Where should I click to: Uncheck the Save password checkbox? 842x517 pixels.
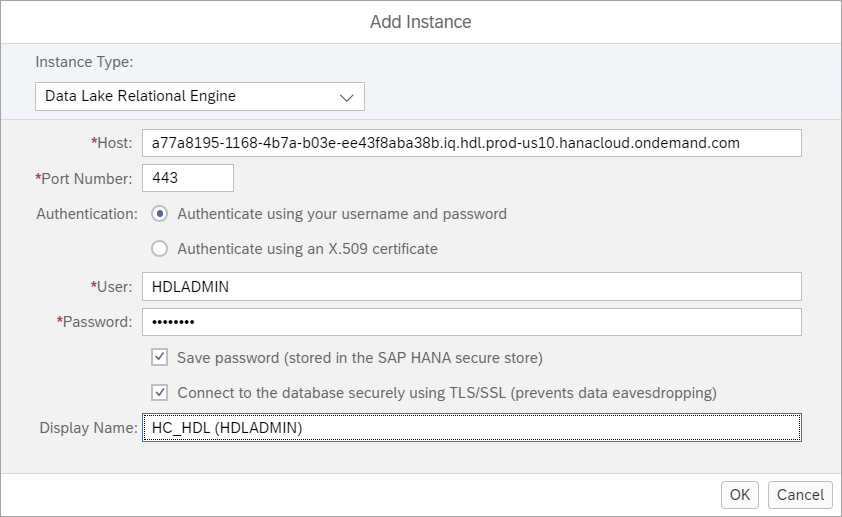(159, 357)
